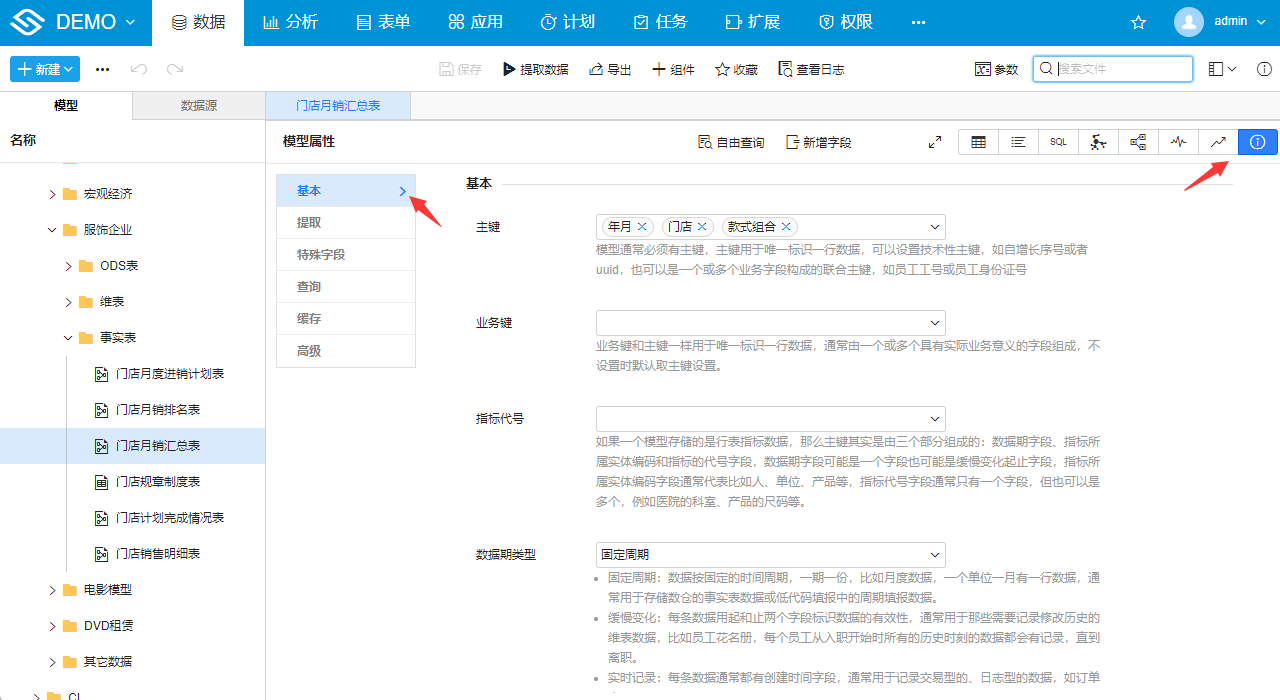Remove the 款式组合 primary key tag
Viewport: 1280px width, 700px height.
[786, 227]
